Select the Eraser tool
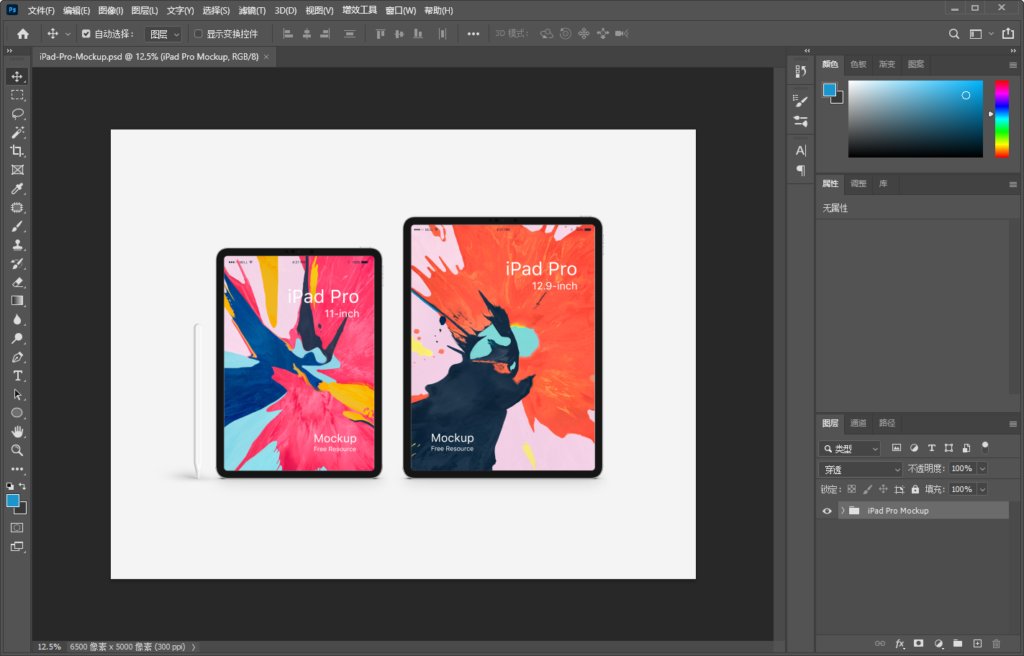1024x656 pixels. coord(17,282)
